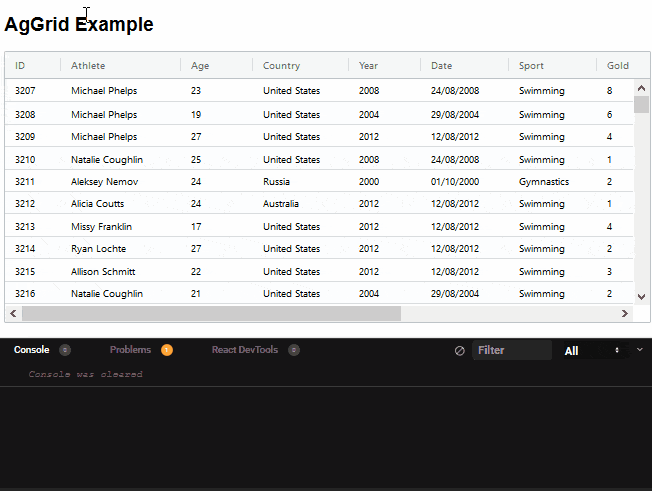Screen dimensions: 652x491
Task: Click the horizontal scroll right arrow
Action: 625,313
